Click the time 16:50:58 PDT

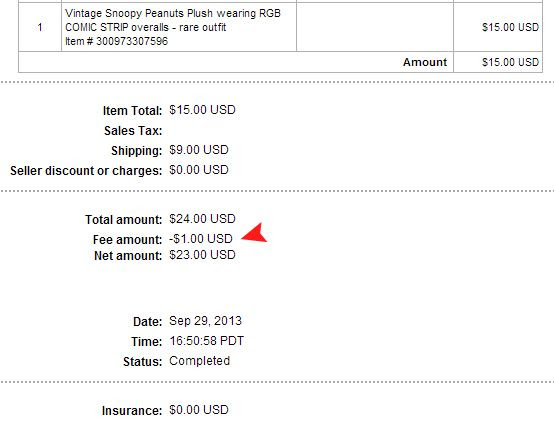(x=206, y=341)
